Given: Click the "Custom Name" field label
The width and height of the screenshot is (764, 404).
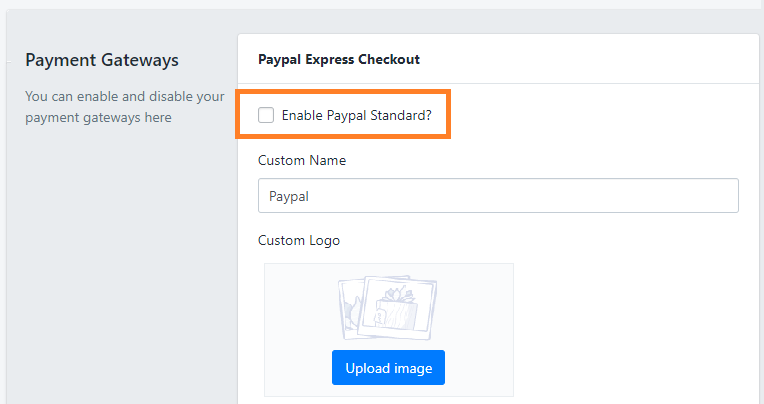Looking at the screenshot, I should (x=302, y=160).
